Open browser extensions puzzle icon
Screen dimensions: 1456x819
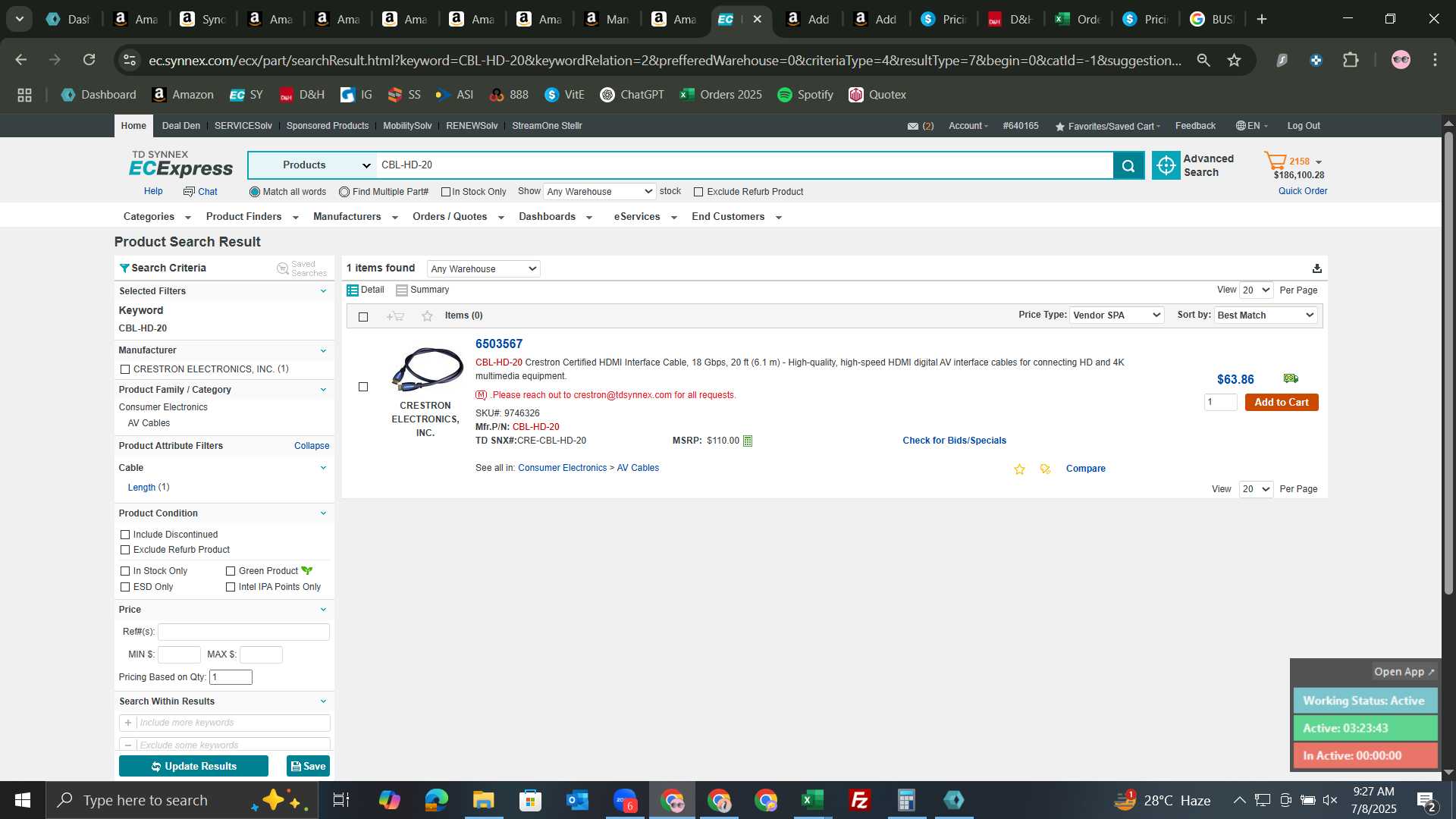tap(1351, 60)
